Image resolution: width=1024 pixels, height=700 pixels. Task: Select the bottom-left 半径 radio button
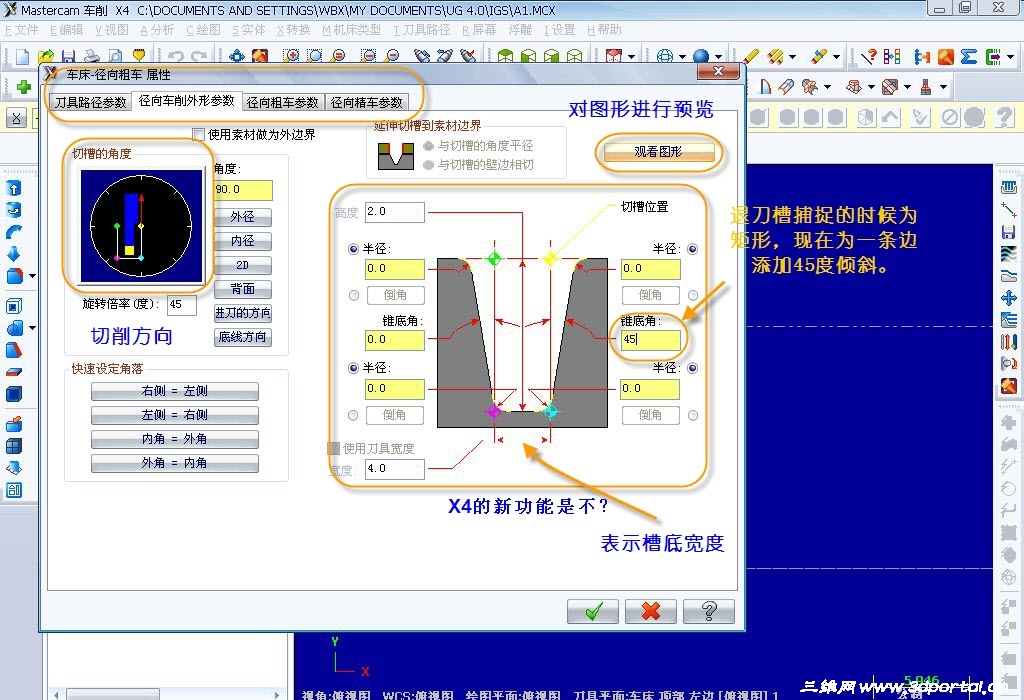(353, 368)
